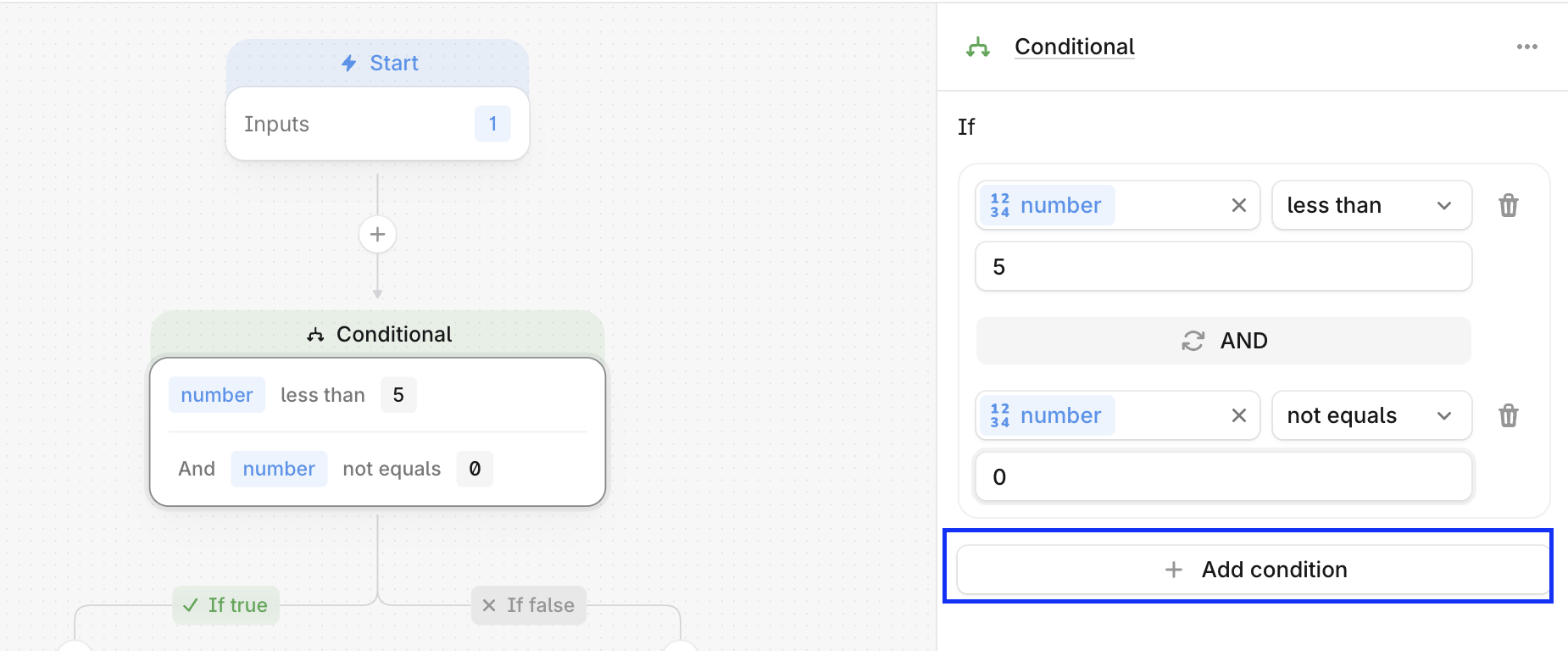Click the value field containing 5
This screenshot has width=1568, height=651.
(x=1223, y=267)
